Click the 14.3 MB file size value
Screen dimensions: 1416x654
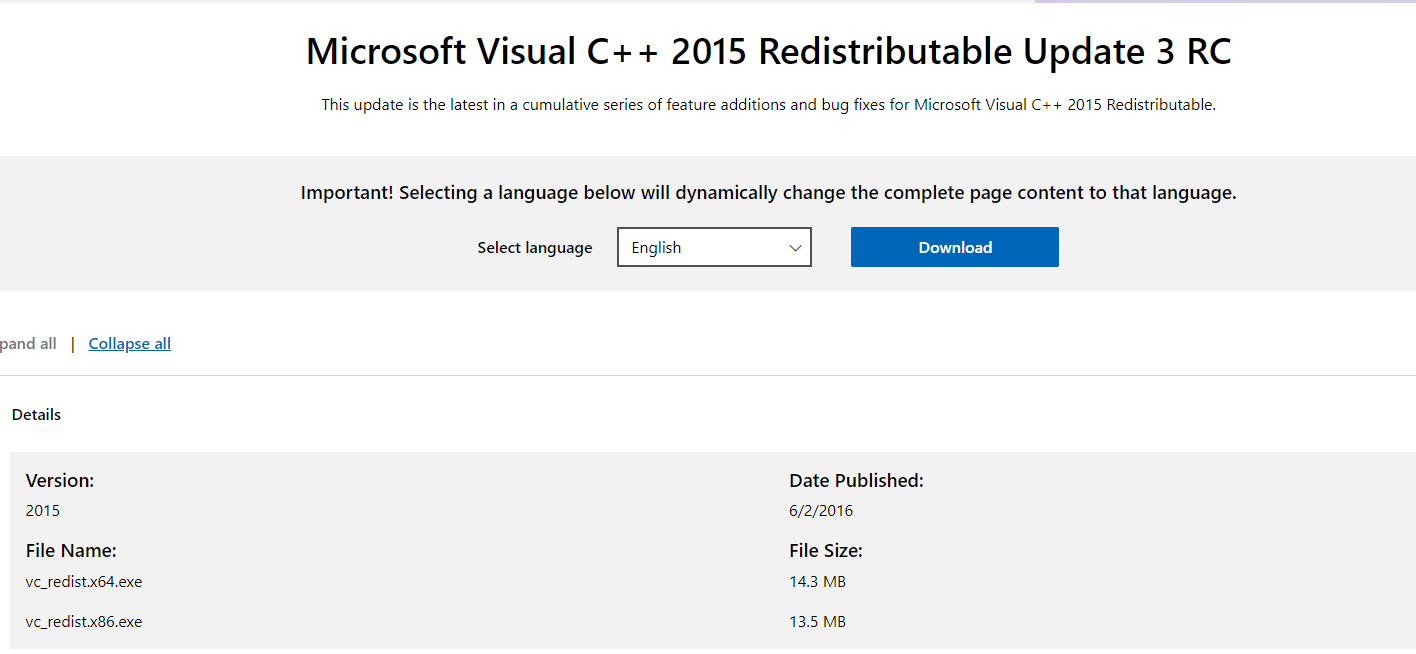tap(817, 581)
